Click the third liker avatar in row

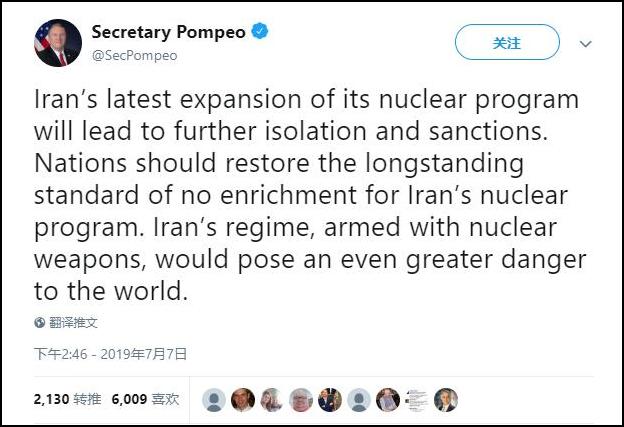pyautogui.click(x=272, y=400)
